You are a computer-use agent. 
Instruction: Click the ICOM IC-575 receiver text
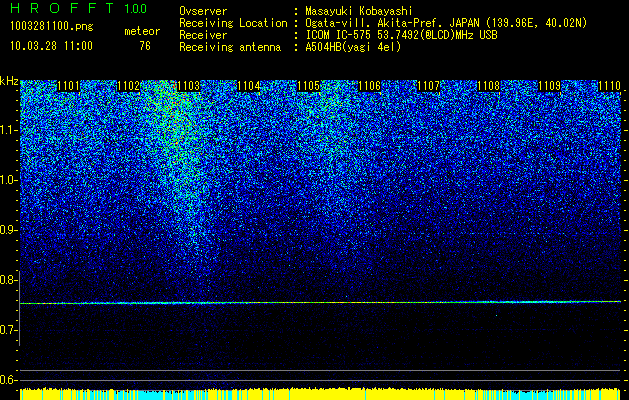[402, 35]
